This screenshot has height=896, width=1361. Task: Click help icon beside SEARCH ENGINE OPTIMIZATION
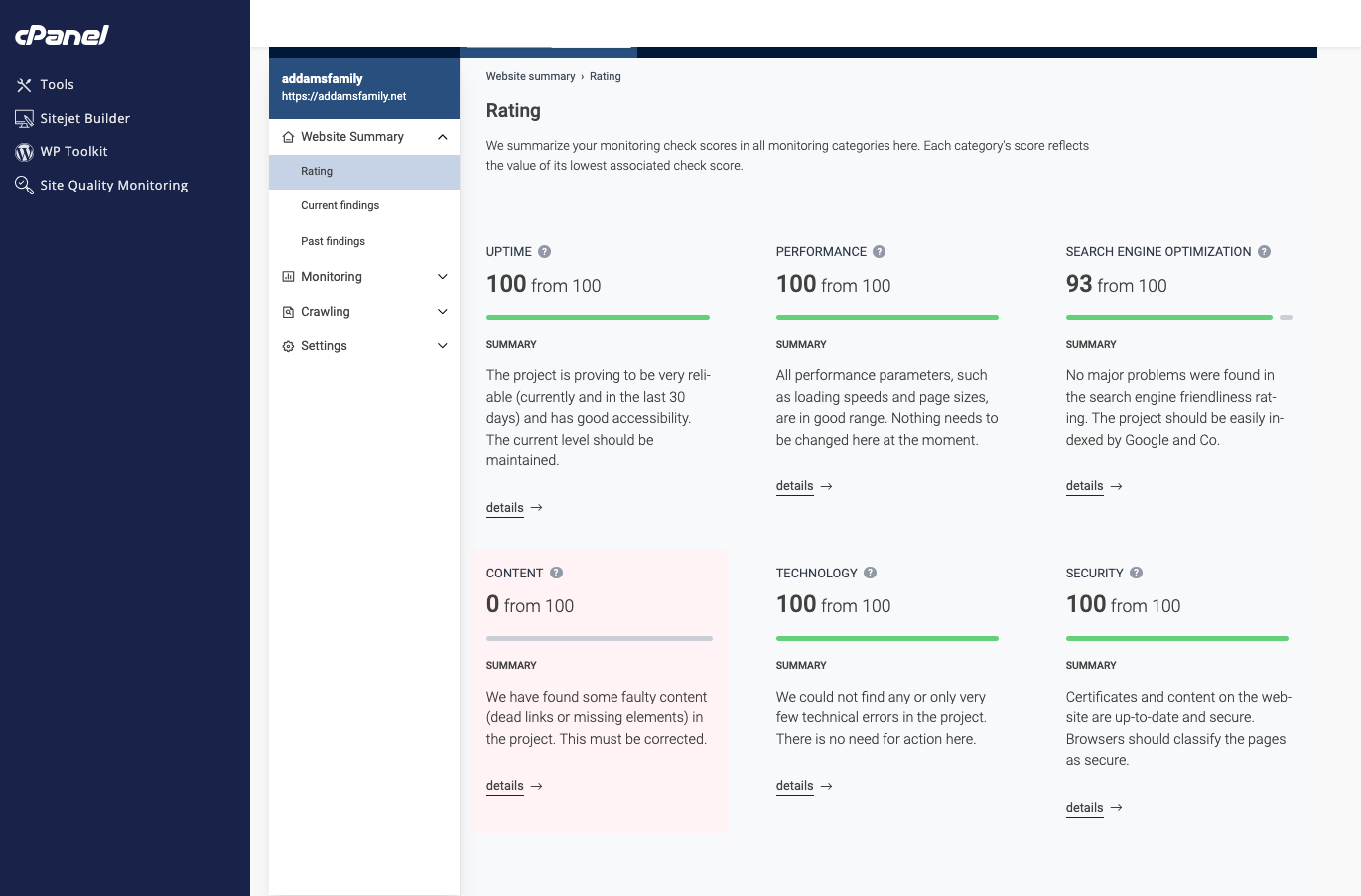click(x=1264, y=252)
